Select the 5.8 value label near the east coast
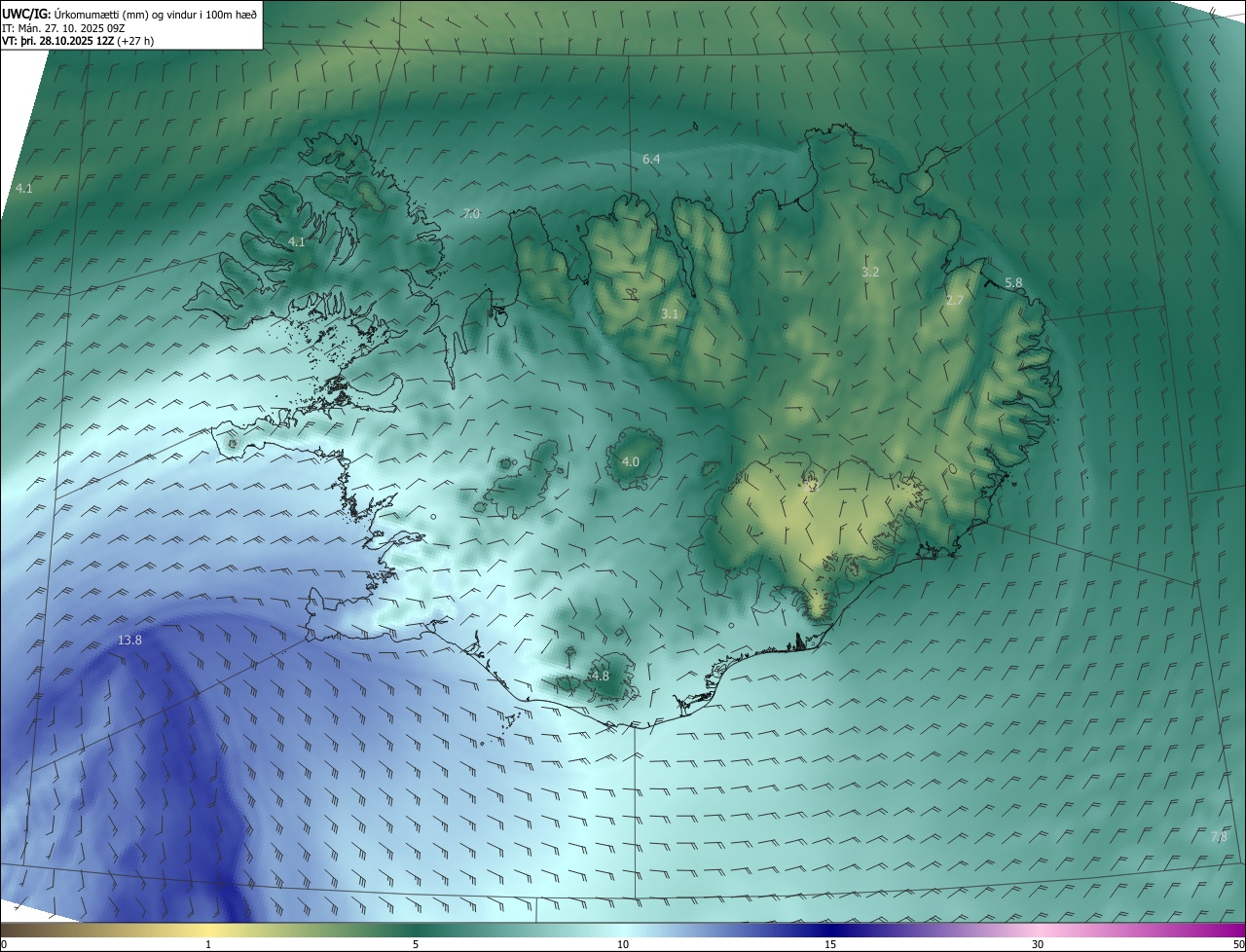 pyautogui.click(x=1013, y=282)
